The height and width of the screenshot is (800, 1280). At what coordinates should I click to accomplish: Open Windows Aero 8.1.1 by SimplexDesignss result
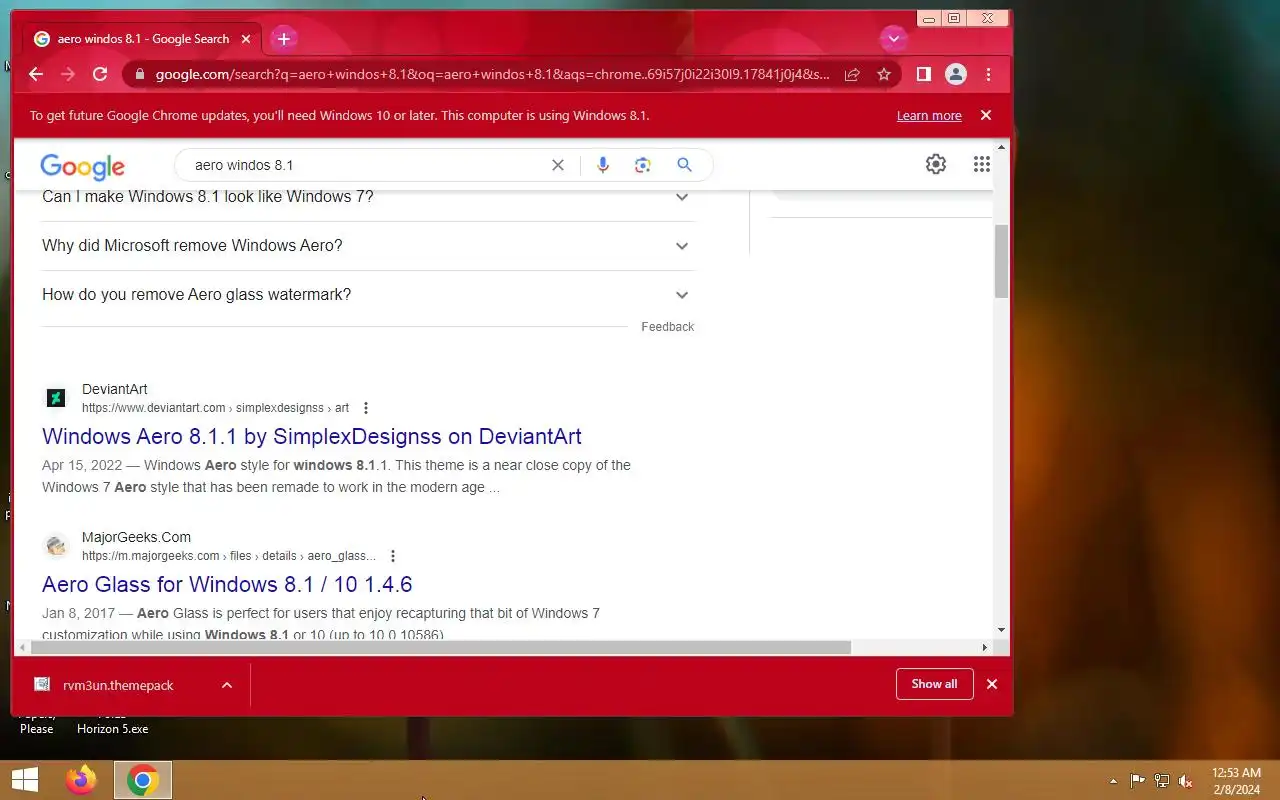click(312, 436)
